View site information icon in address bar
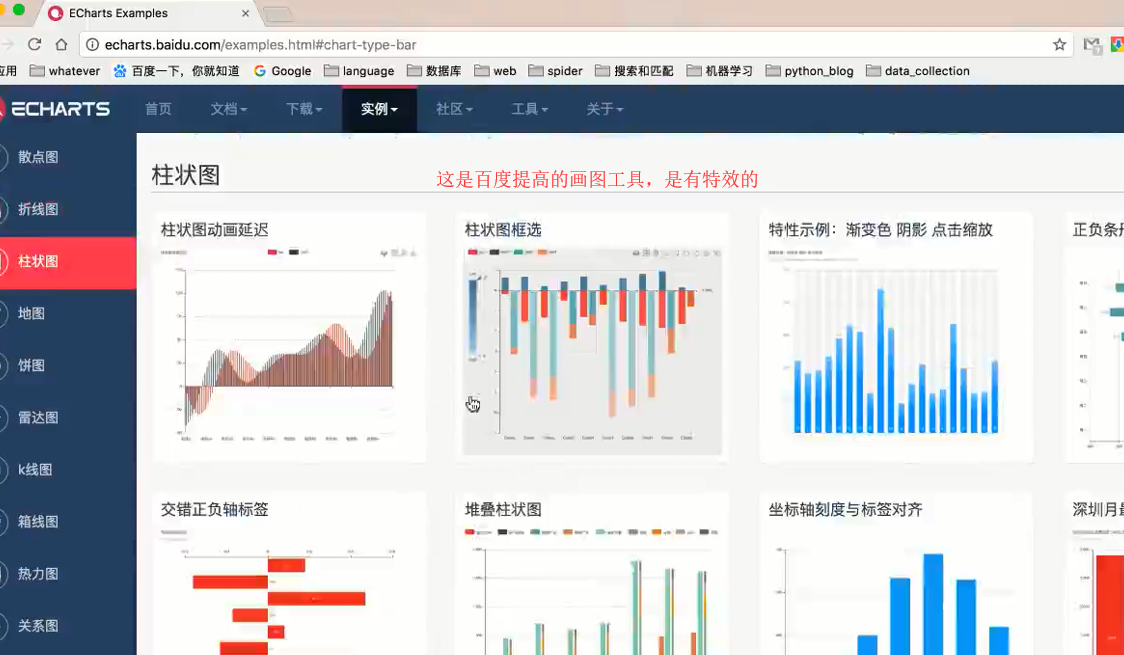Image resolution: width=1124 pixels, height=655 pixels. point(92,44)
